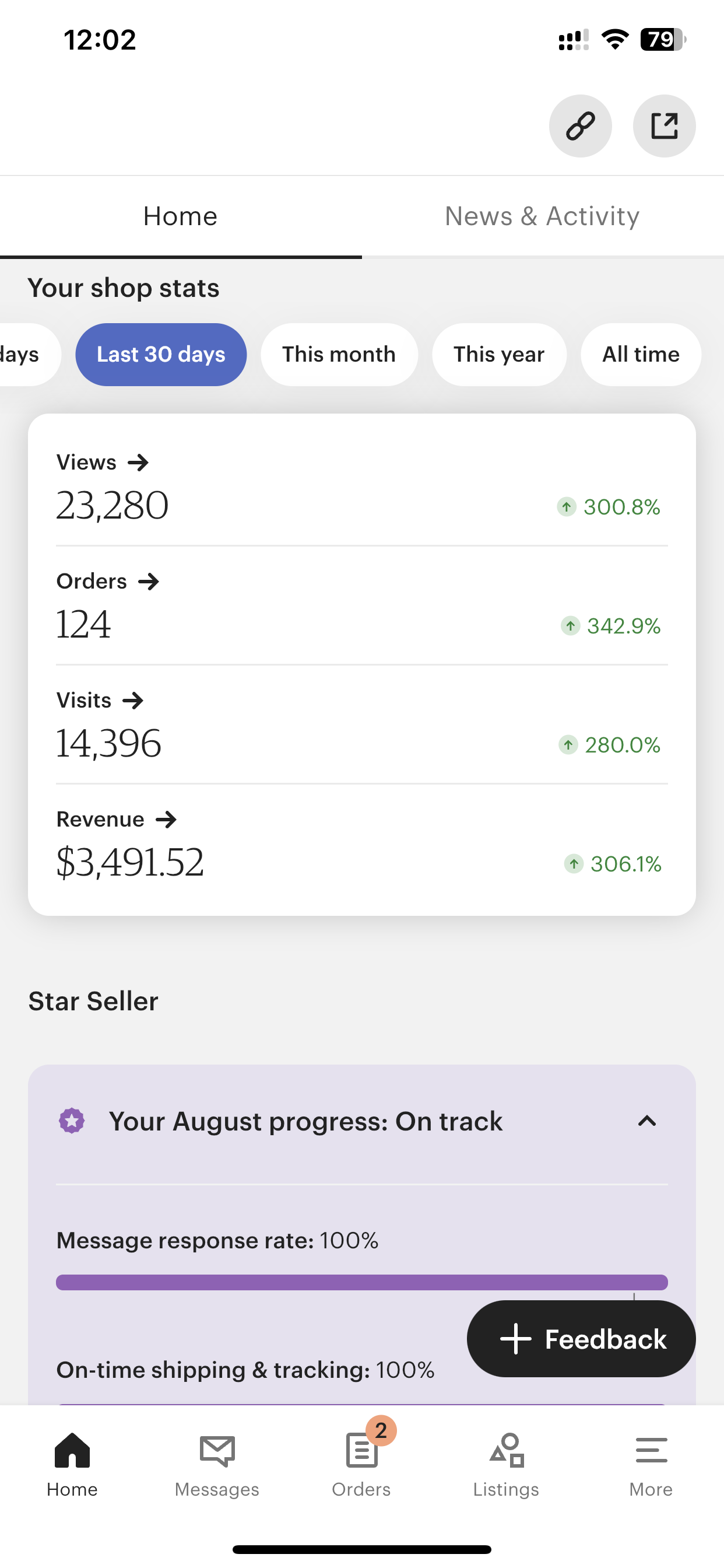Open Views stats detail arrow
This screenshot has width=724, height=1568.
tap(138, 463)
